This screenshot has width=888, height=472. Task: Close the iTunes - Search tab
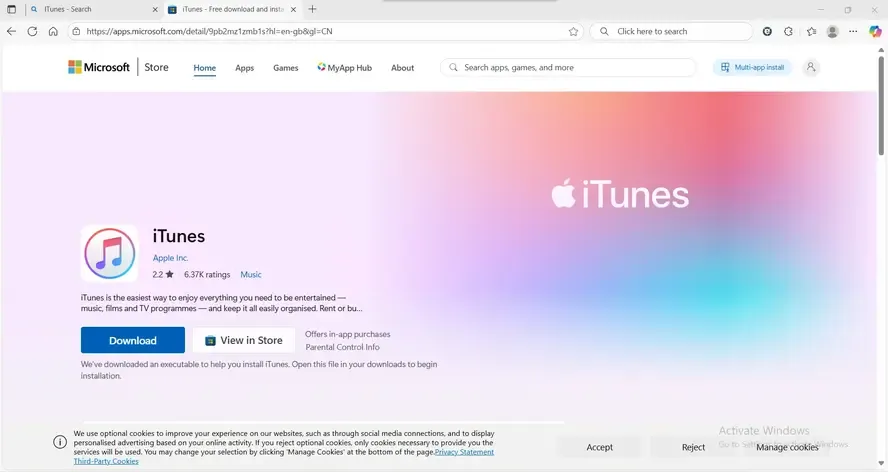[x=155, y=9]
